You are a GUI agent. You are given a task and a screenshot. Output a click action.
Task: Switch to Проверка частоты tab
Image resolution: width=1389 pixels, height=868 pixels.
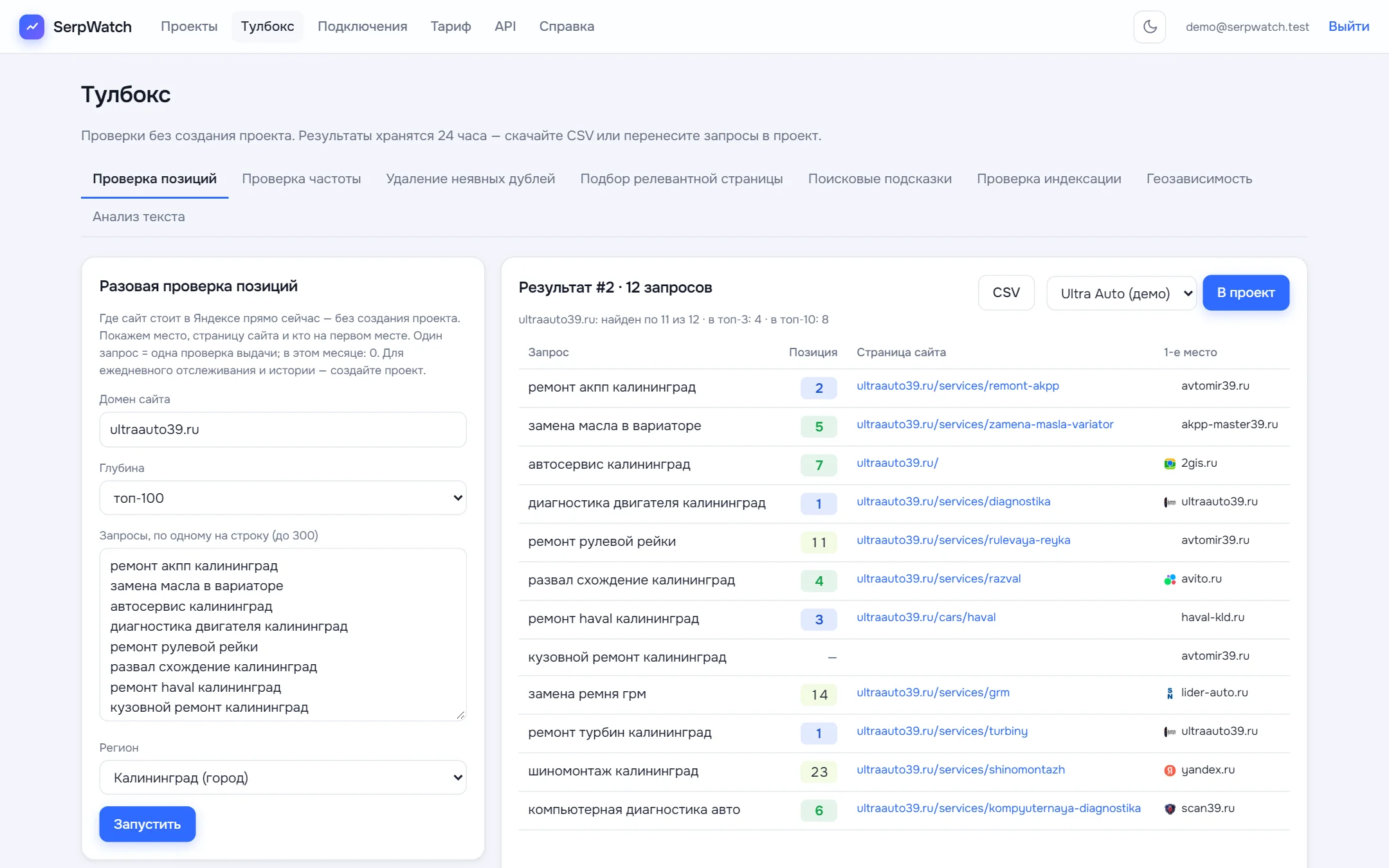[301, 179]
